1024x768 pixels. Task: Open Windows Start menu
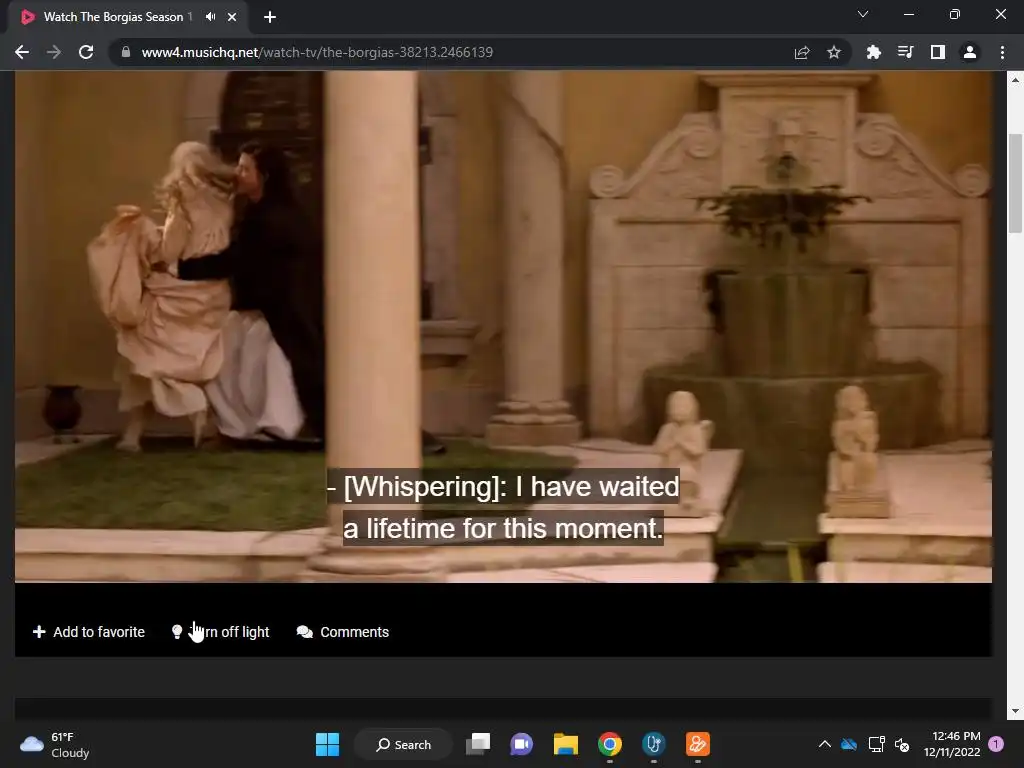tap(327, 744)
